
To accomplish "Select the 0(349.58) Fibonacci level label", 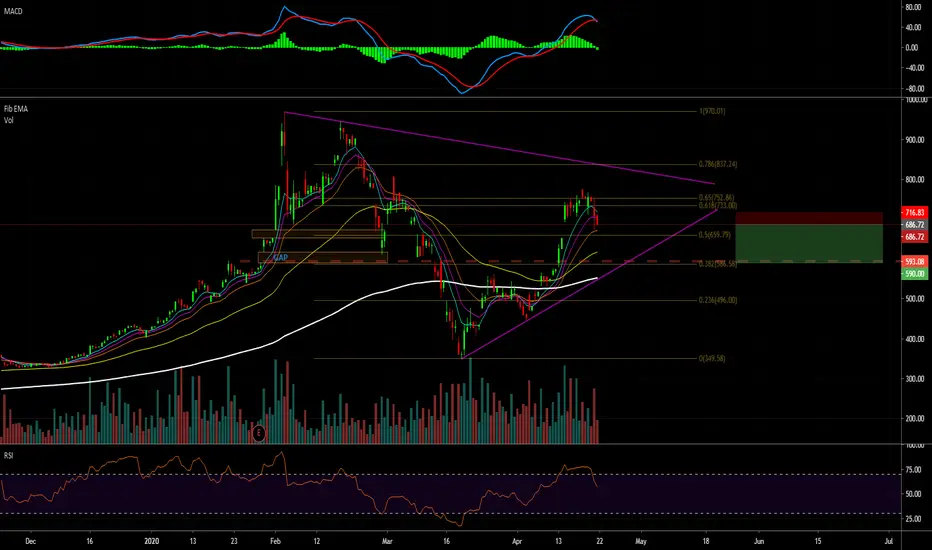I will click(x=712, y=359).
